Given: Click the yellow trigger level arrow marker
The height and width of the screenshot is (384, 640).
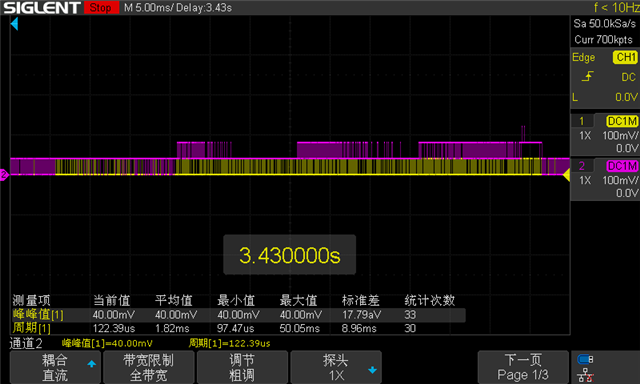Looking at the screenshot, I should 566,175.
